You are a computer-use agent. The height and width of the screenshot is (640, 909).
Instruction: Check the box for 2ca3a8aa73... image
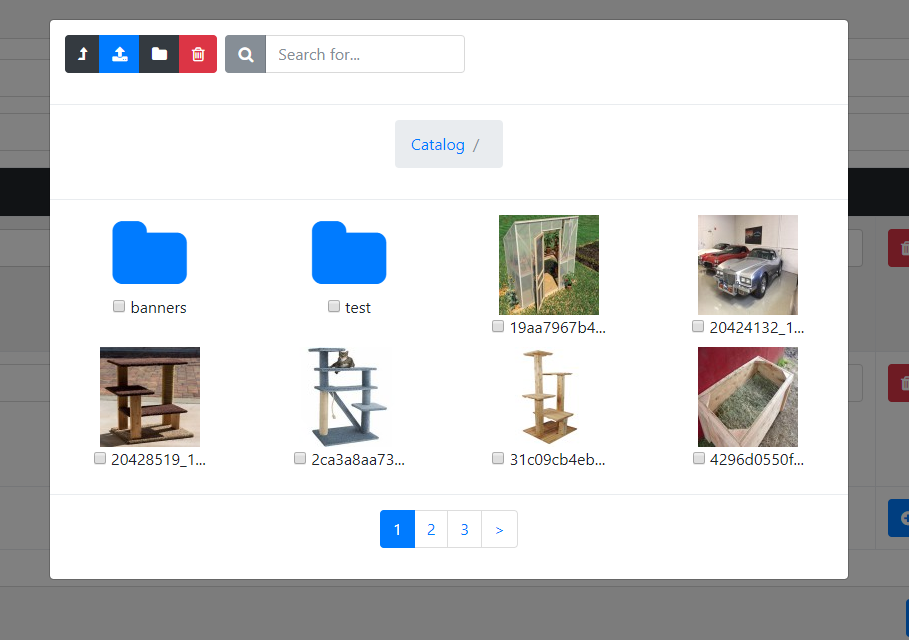(x=300, y=459)
